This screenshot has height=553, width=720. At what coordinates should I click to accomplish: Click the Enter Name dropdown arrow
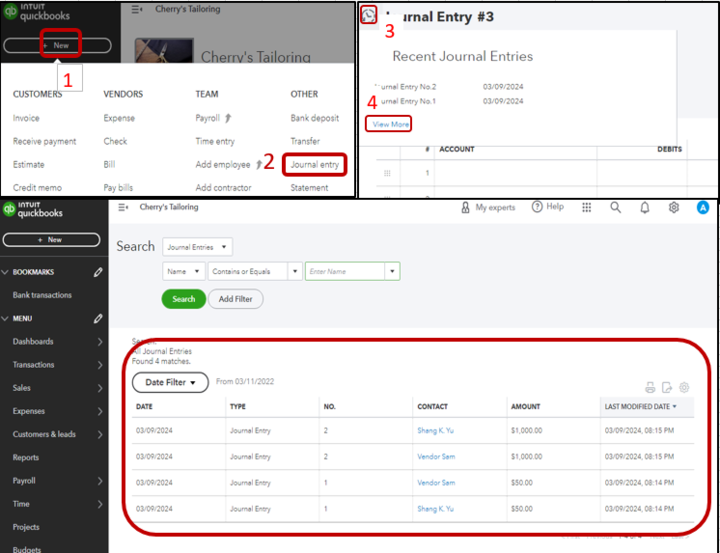[x=392, y=271]
